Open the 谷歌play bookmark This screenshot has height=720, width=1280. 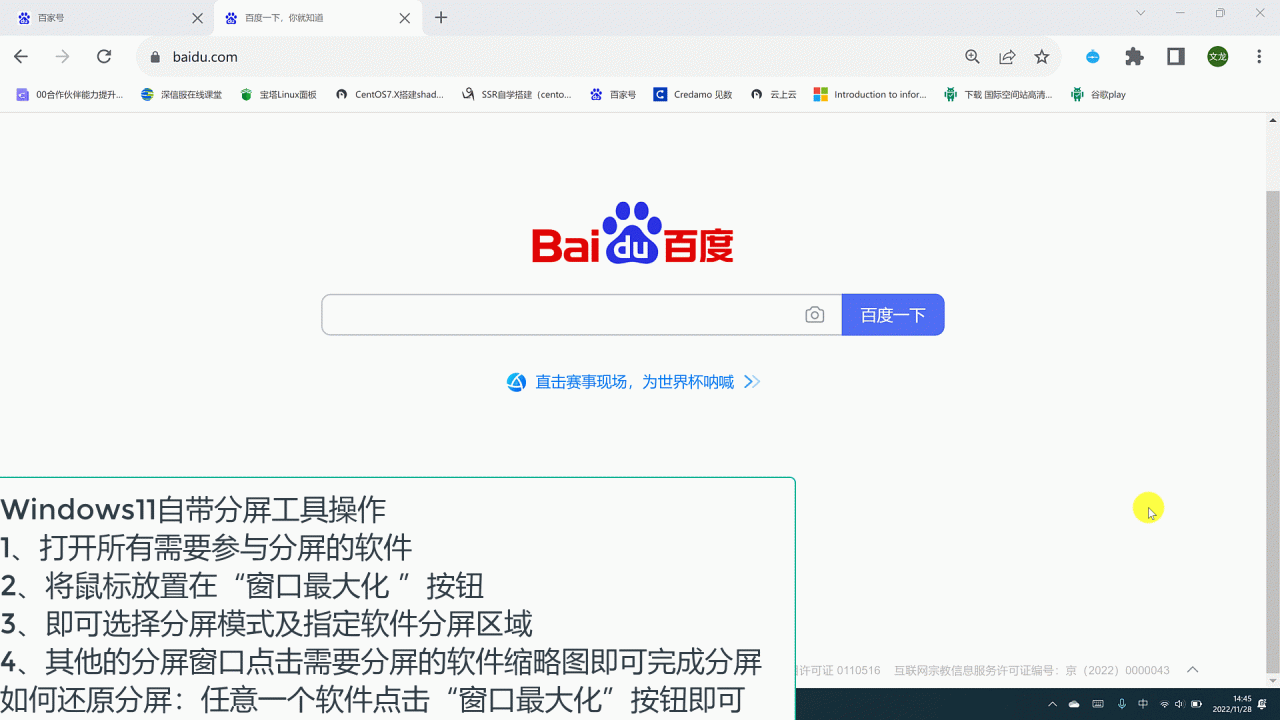point(1098,95)
